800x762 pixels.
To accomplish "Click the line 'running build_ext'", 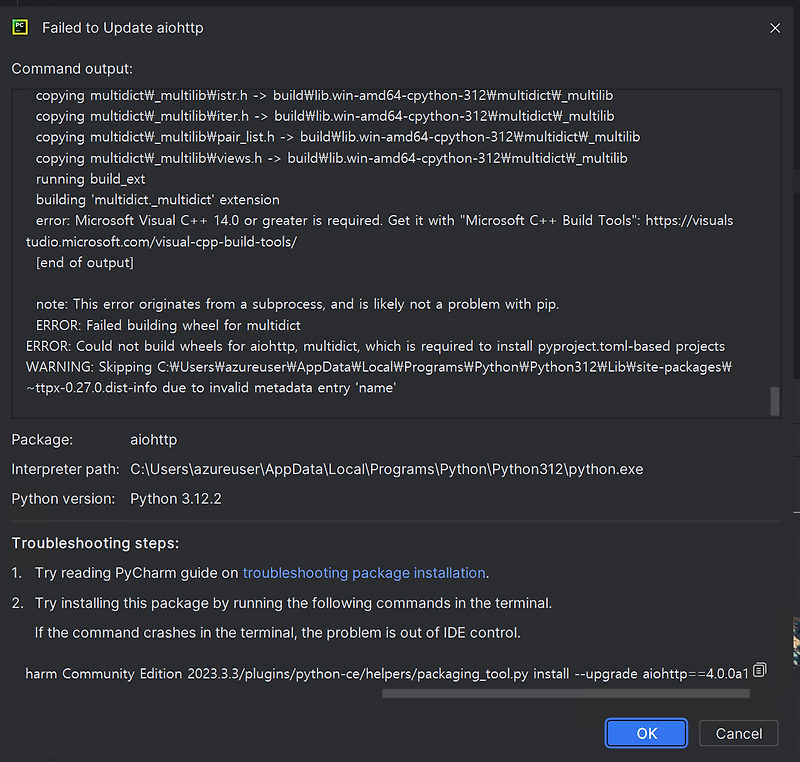I will 90,179.
